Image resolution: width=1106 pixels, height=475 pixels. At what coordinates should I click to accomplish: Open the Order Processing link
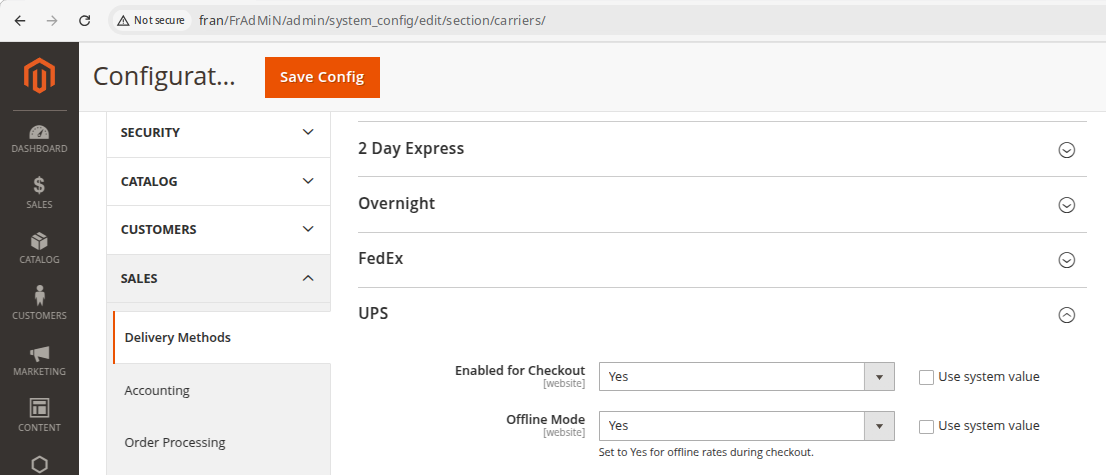175,443
